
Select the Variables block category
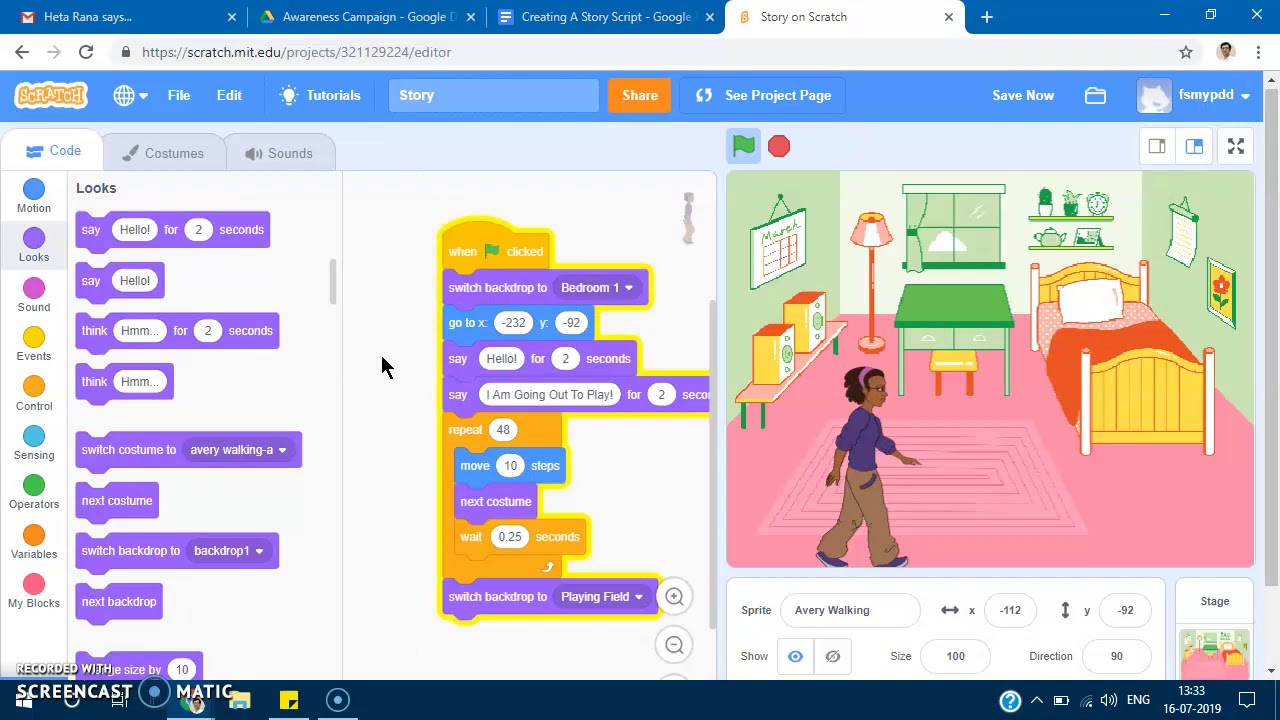click(x=34, y=542)
